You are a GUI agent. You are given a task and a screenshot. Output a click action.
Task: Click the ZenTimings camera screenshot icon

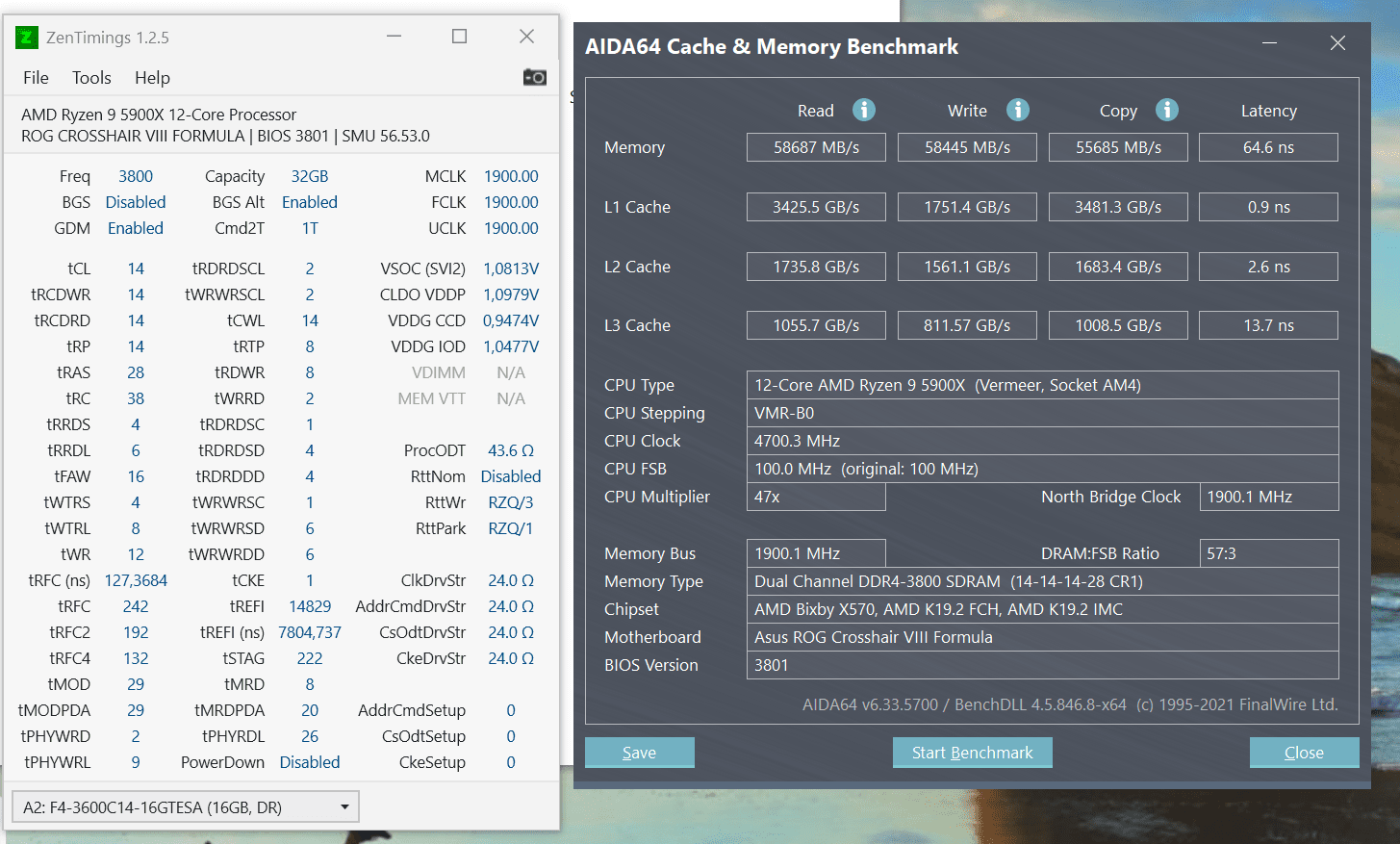pyautogui.click(x=535, y=77)
